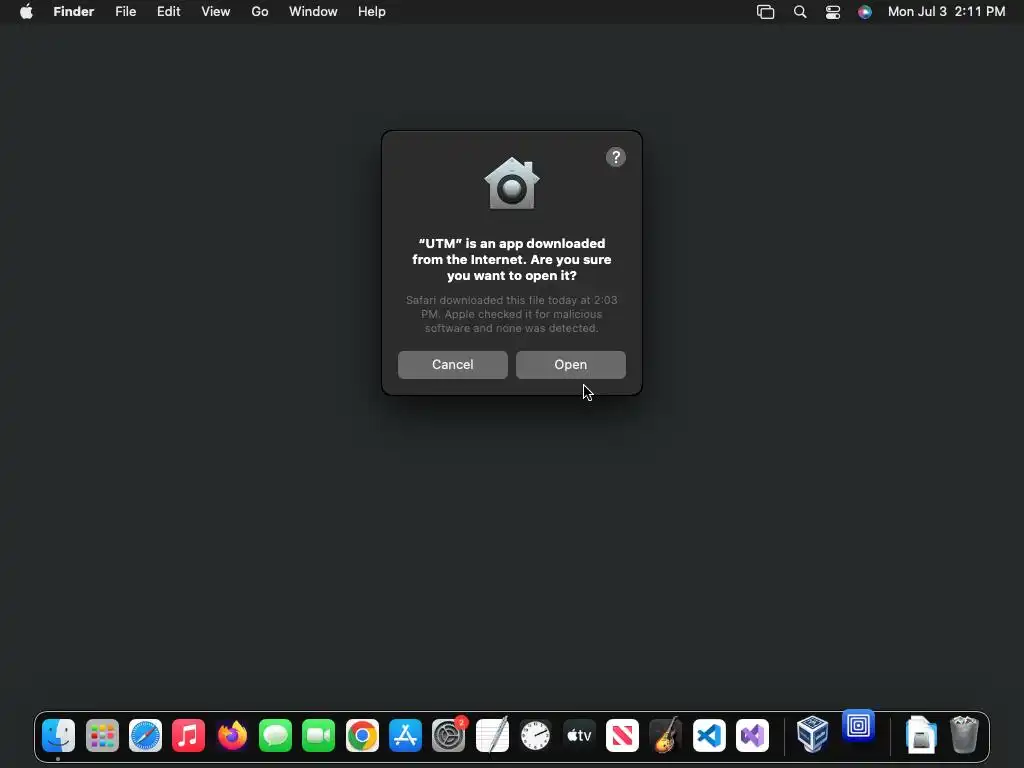Viewport: 1024px width, 768px height.
Task: Open Spotlight search in the menu bar
Action: pyautogui.click(x=800, y=12)
